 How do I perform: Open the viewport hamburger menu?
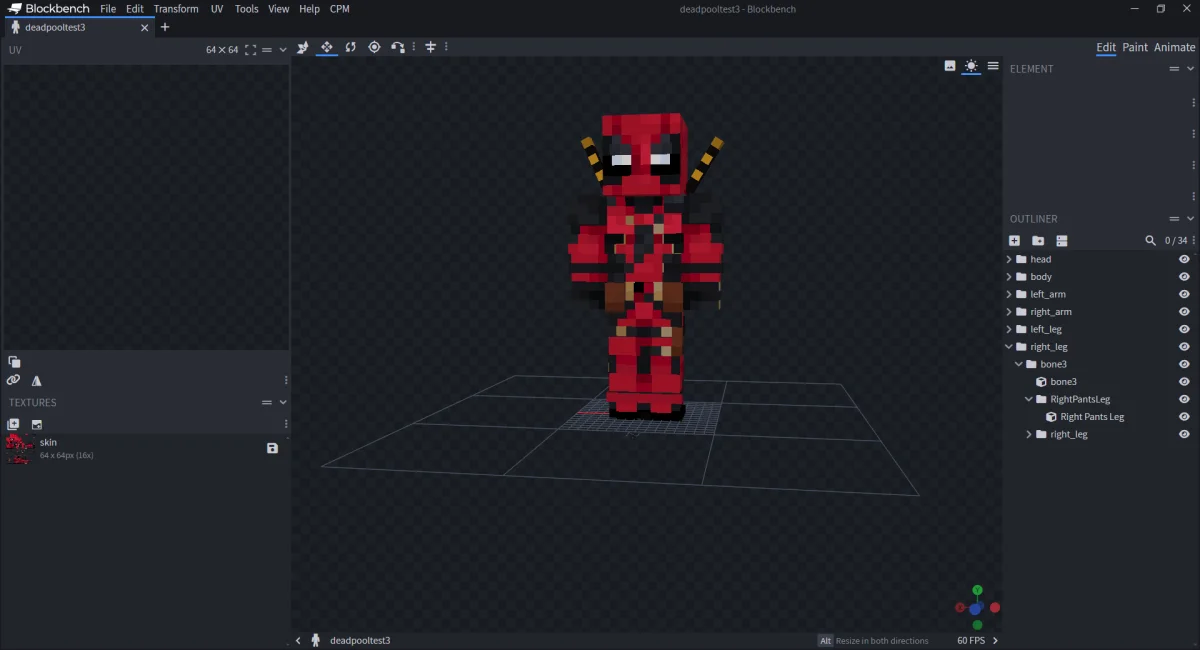(993, 66)
